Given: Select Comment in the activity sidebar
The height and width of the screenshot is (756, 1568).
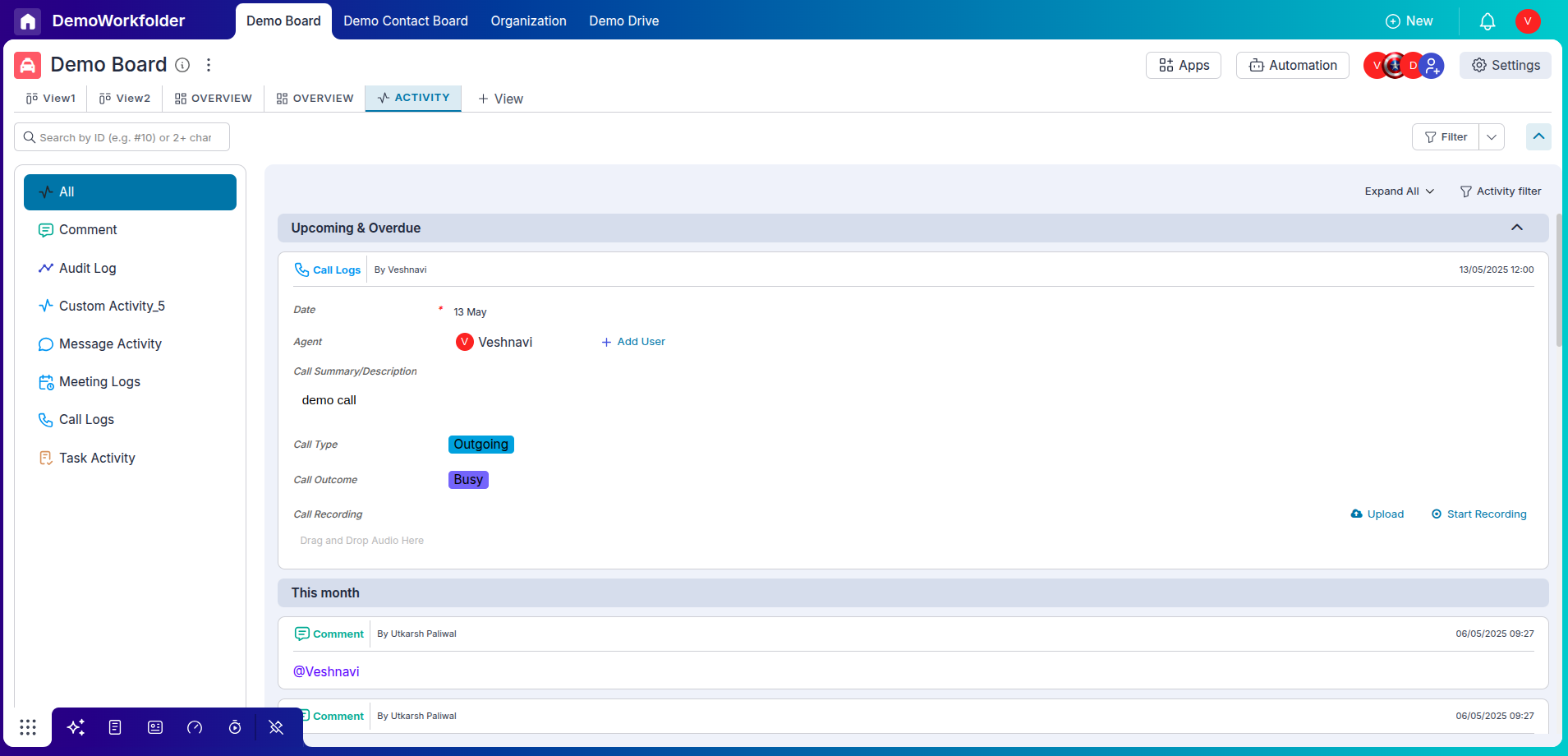Looking at the screenshot, I should [130, 230].
